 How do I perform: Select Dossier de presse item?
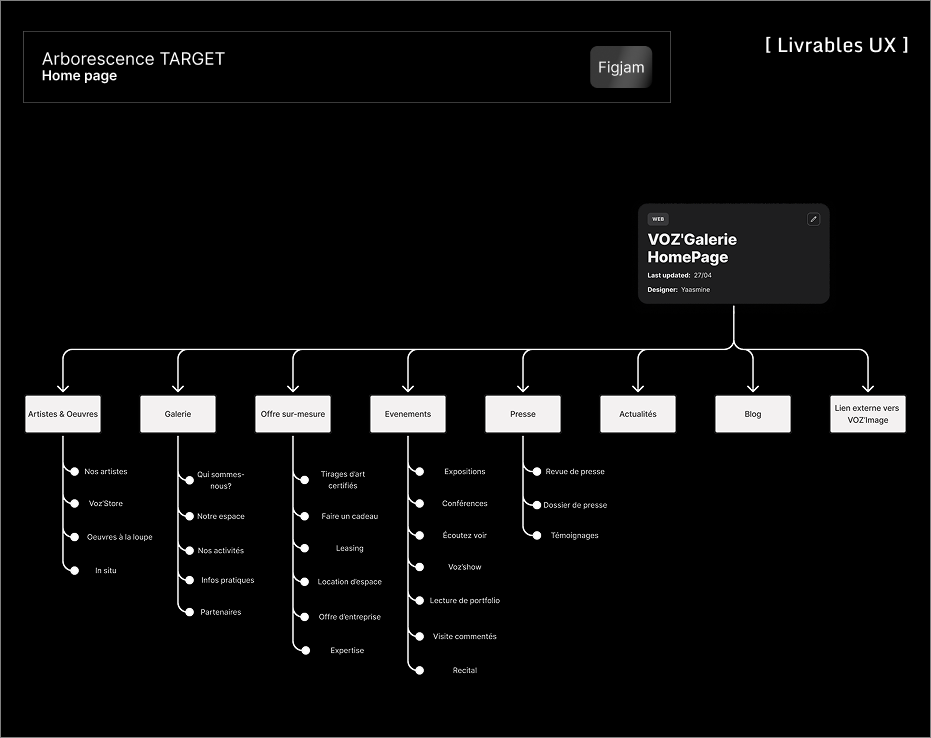click(x=575, y=505)
